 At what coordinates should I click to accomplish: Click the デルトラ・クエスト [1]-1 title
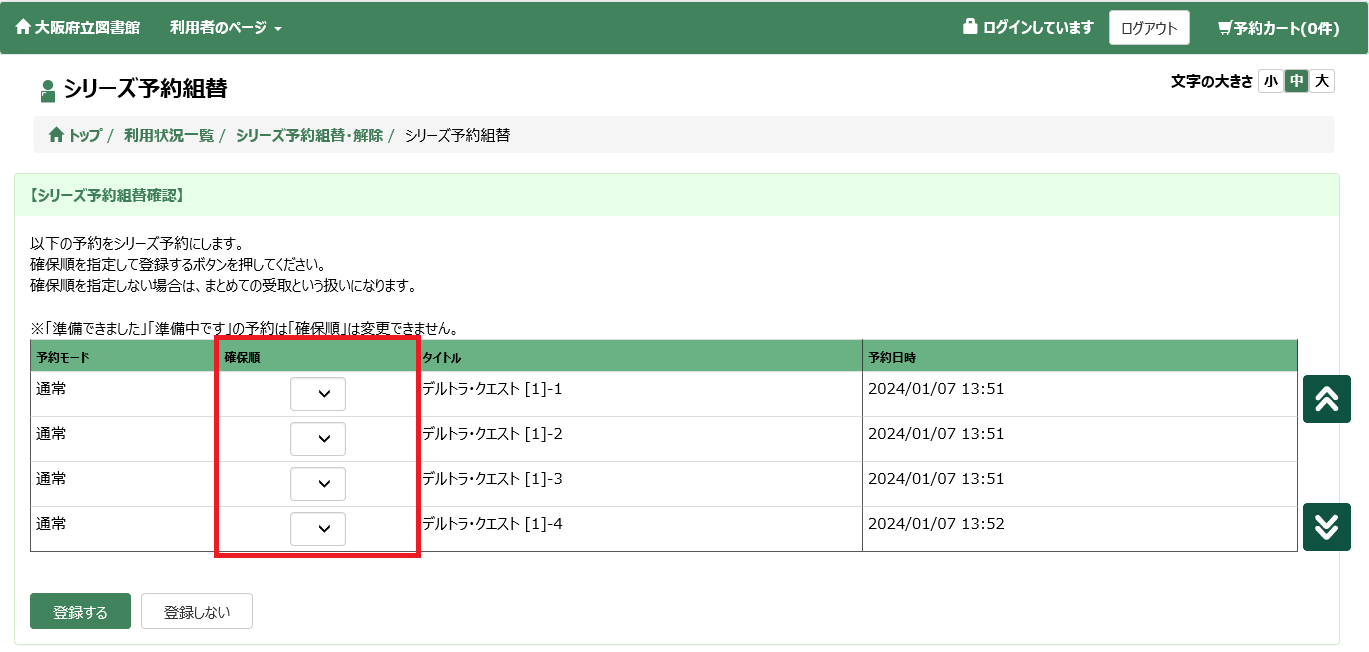click(492, 389)
